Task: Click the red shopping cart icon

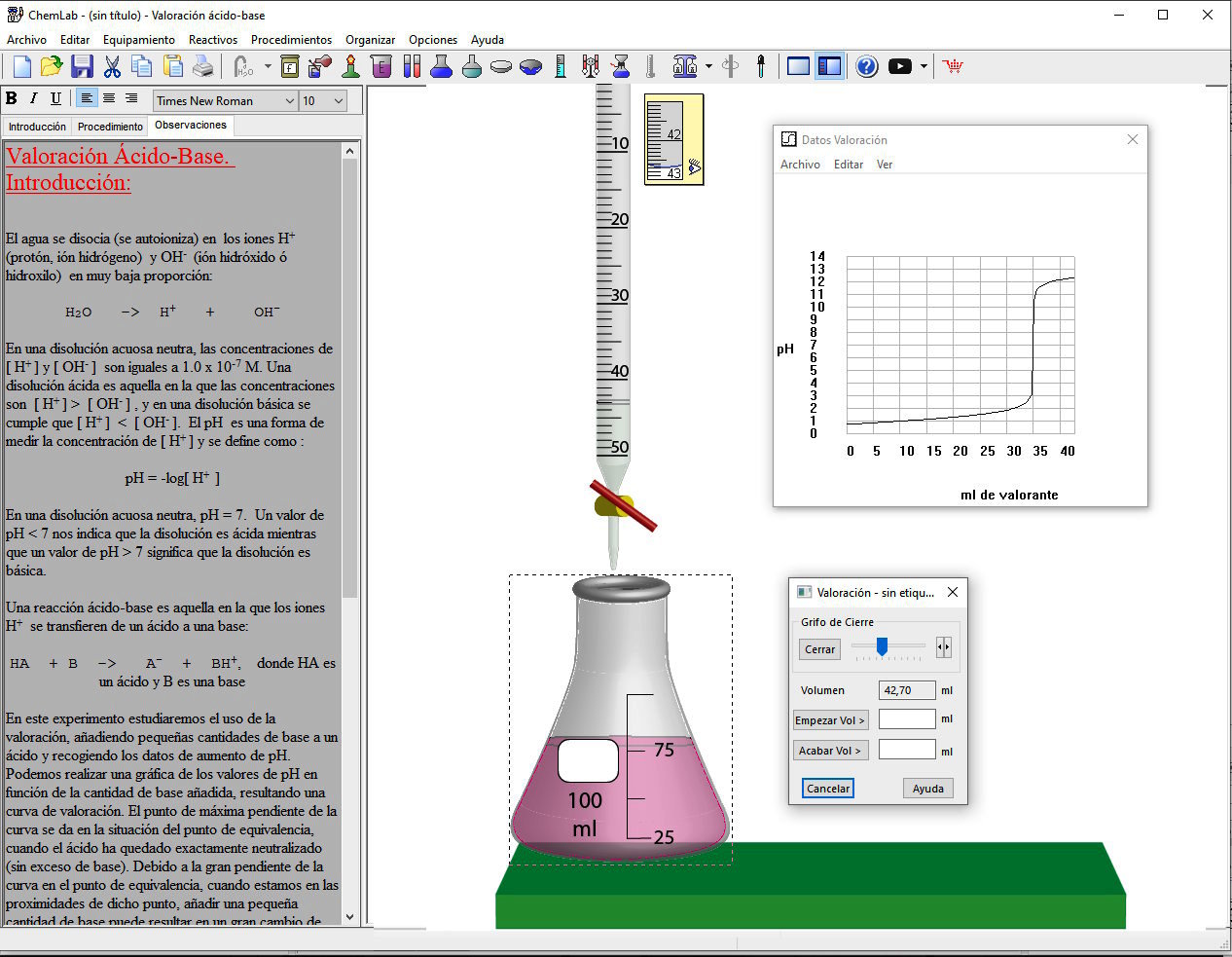Action: [x=953, y=66]
